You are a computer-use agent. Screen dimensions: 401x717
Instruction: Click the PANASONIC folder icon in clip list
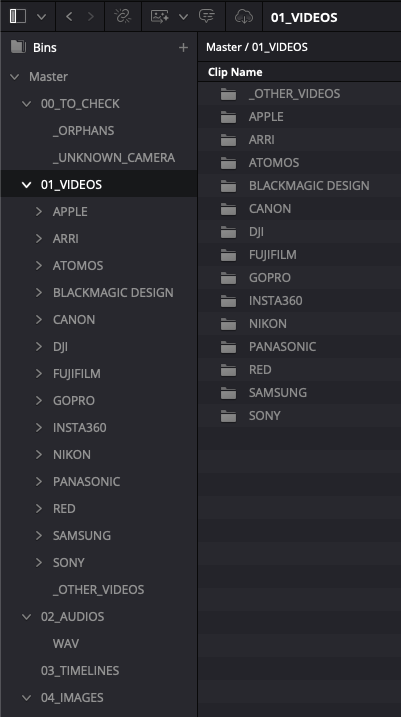point(229,347)
